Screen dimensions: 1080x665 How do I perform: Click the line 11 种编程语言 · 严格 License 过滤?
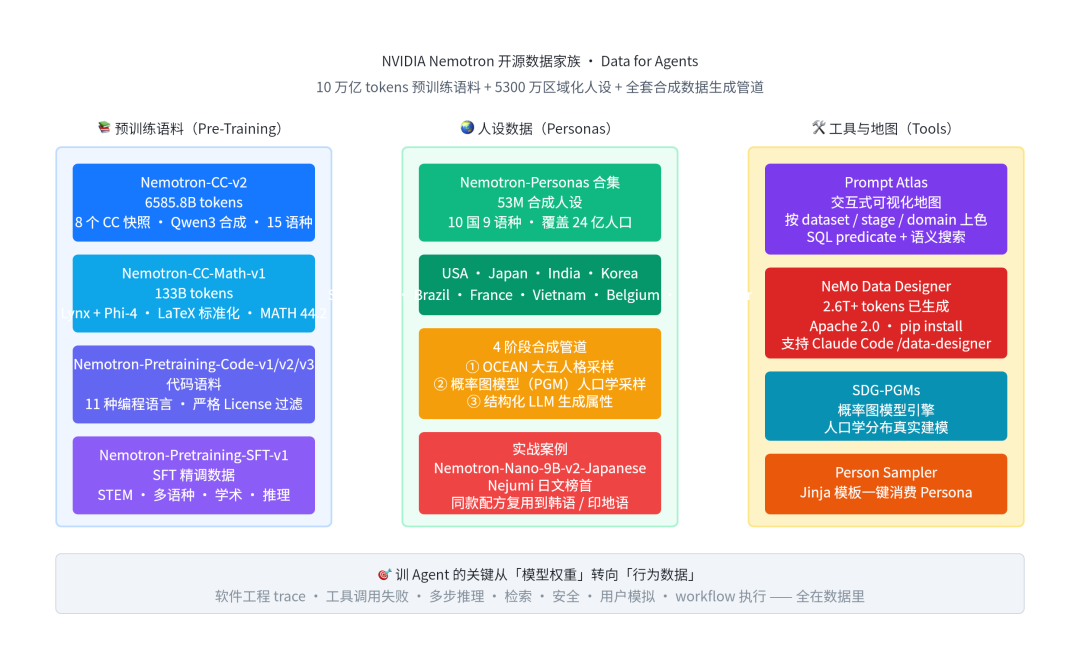point(194,404)
